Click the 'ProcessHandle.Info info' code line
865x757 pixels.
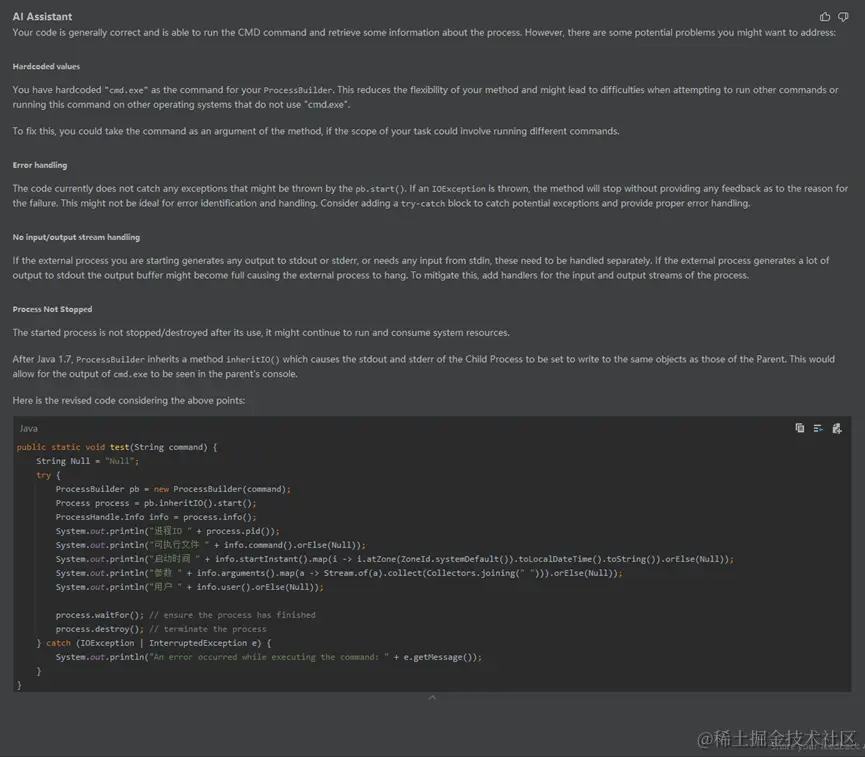(156, 517)
